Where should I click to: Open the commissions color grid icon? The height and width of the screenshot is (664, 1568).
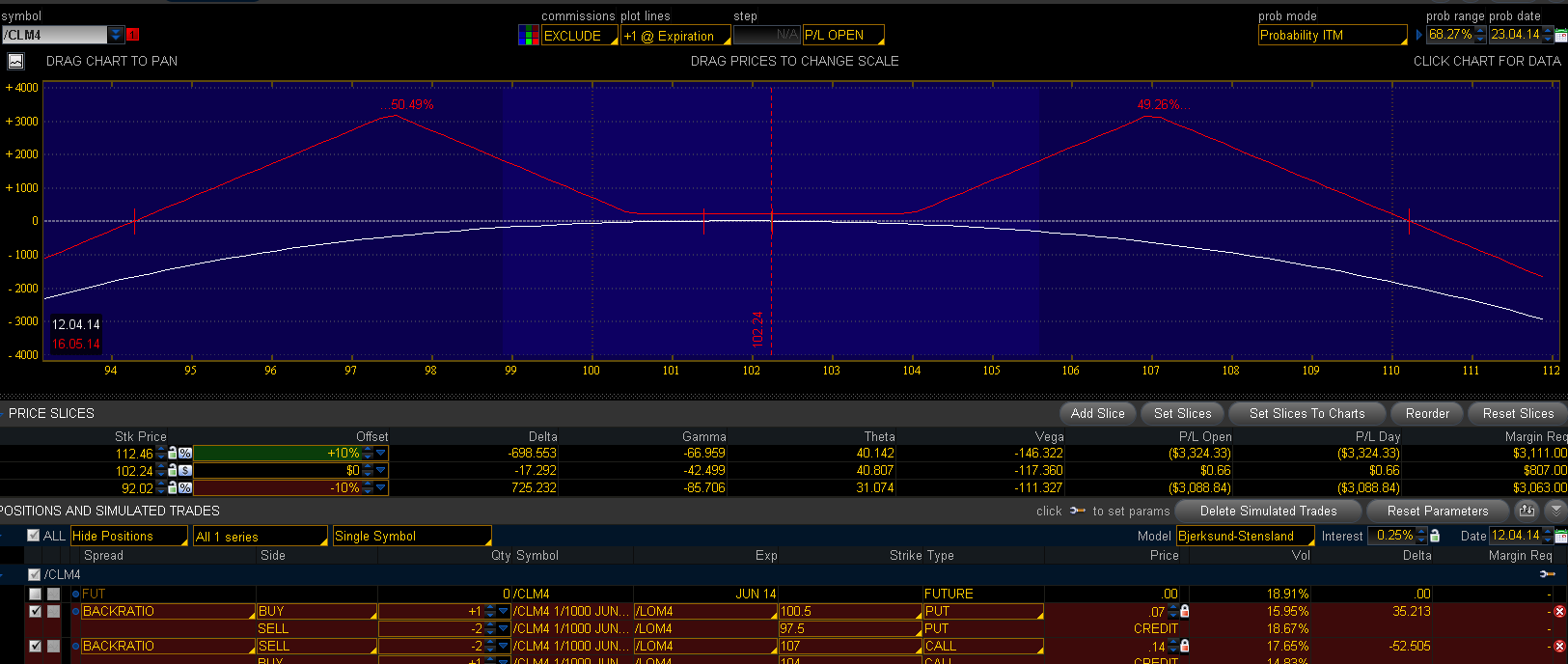[x=529, y=36]
